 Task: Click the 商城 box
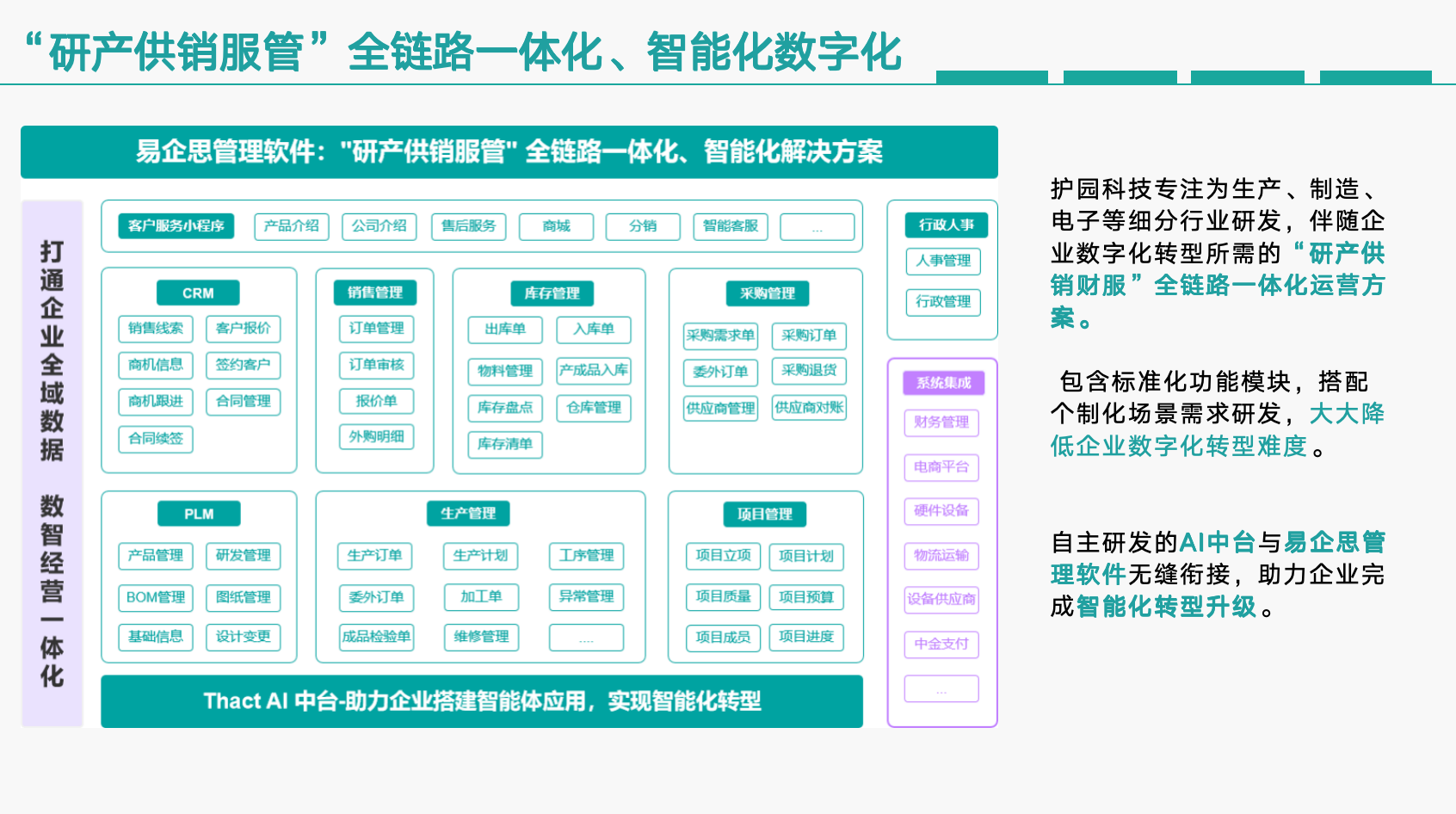pyautogui.click(x=557, y=226)
